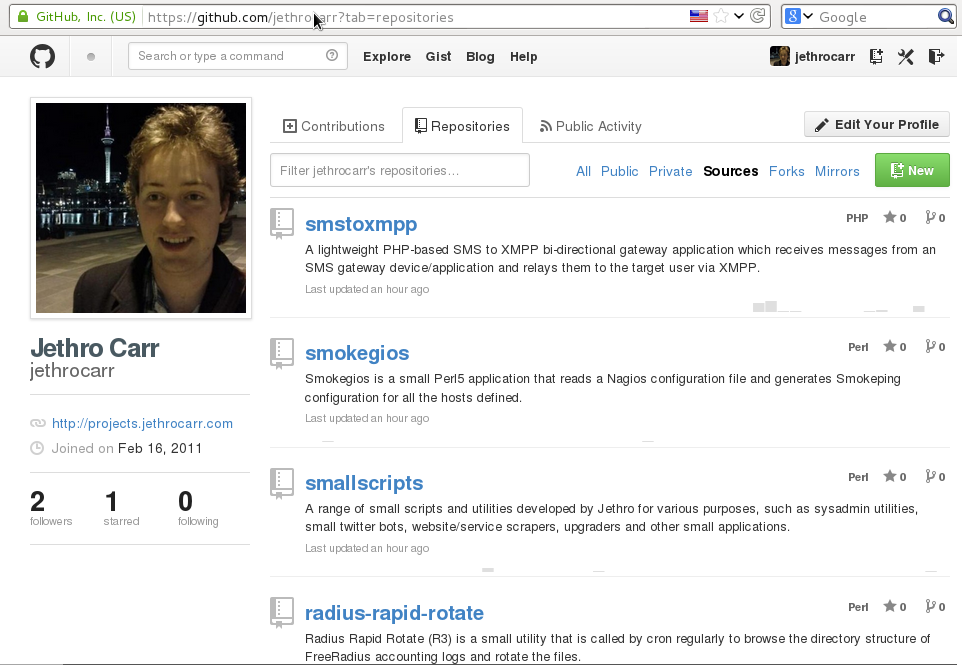This screenshot has width=962, height=665.
Task: Open Gist in the top navigation
Action: point(439,56)
